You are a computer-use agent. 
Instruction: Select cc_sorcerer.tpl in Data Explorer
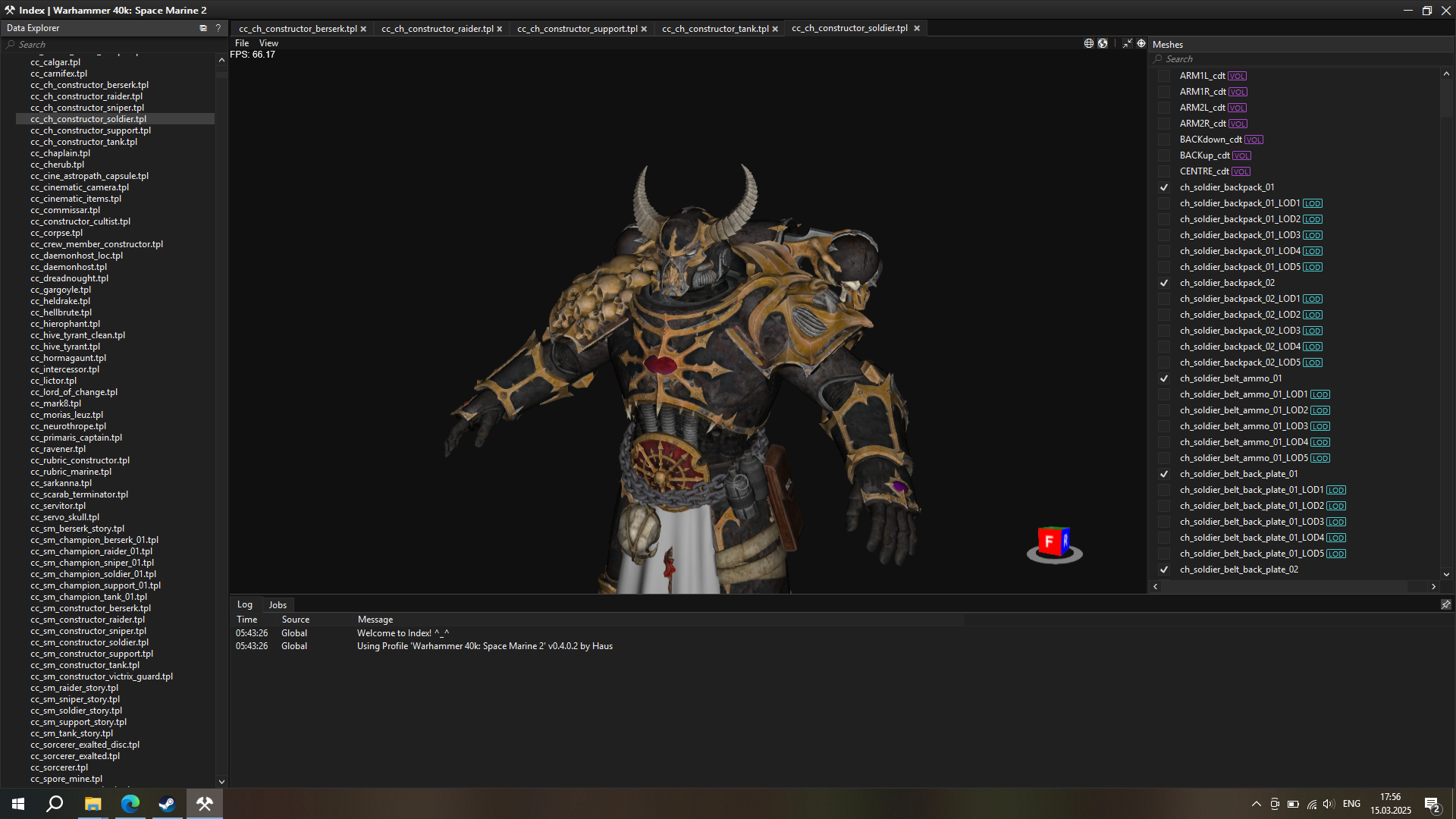click(59, 767)
